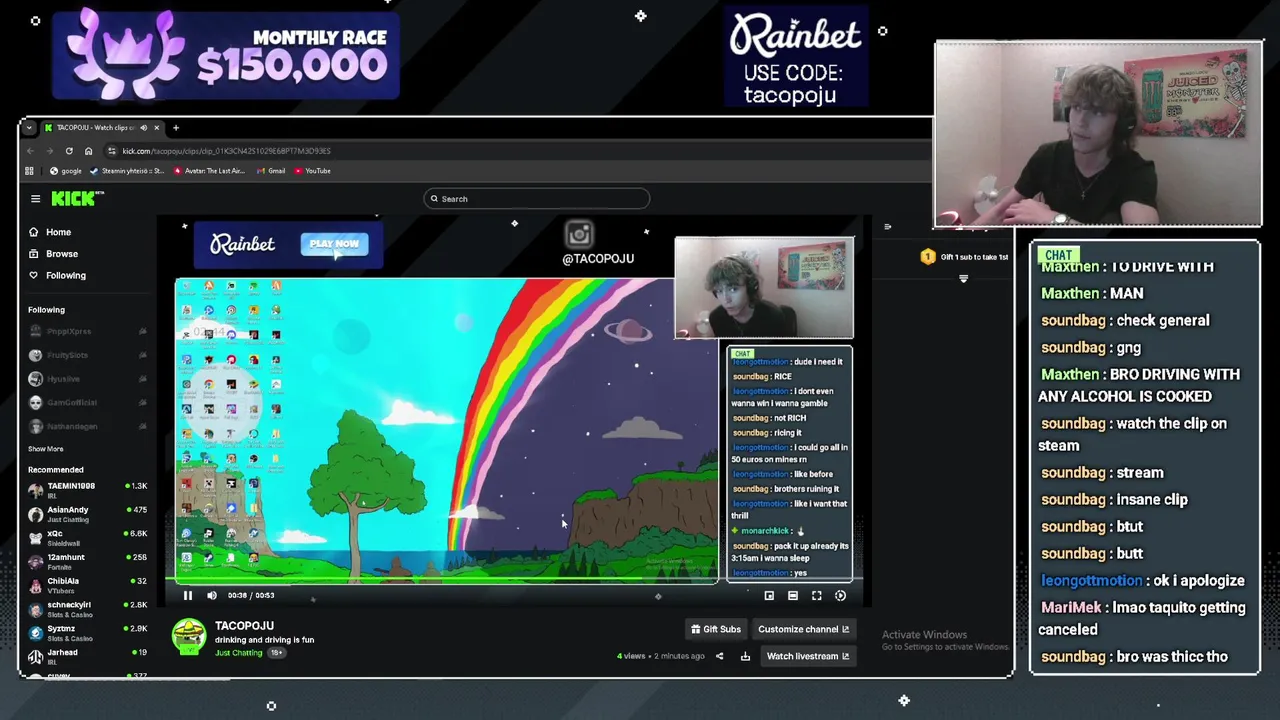1280x720 pixels.
Task: Enter fullscreen video mode
Action: (x=817, y=595)
